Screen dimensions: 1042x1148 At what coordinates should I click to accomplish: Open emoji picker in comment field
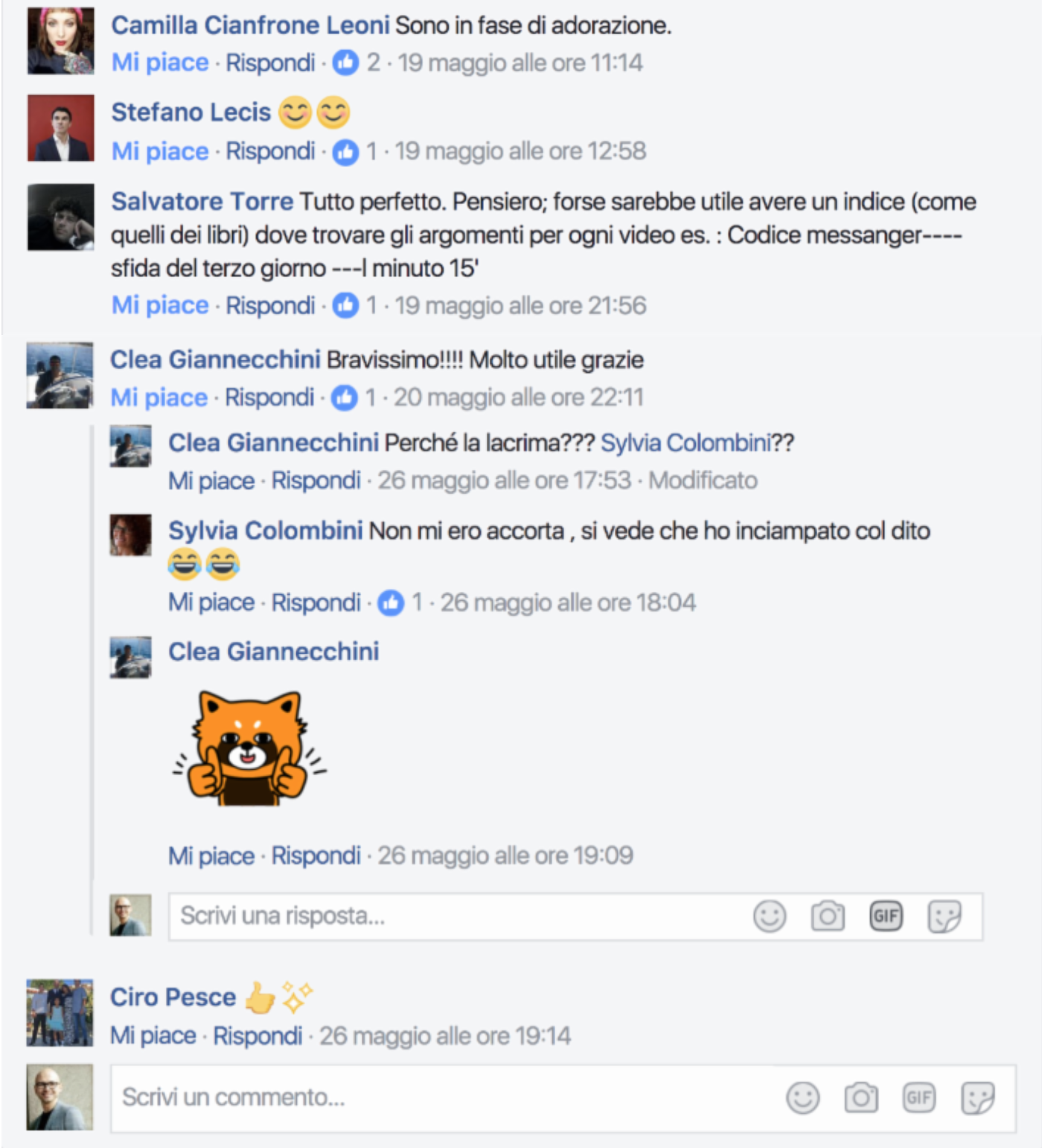point(802,1097)
